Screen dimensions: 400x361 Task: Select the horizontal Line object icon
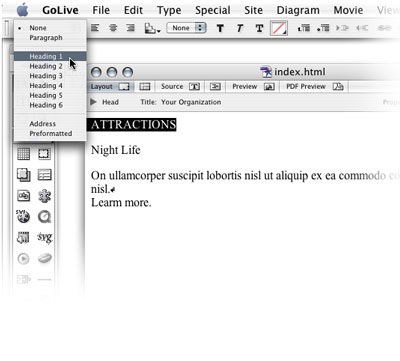[45, 279]
